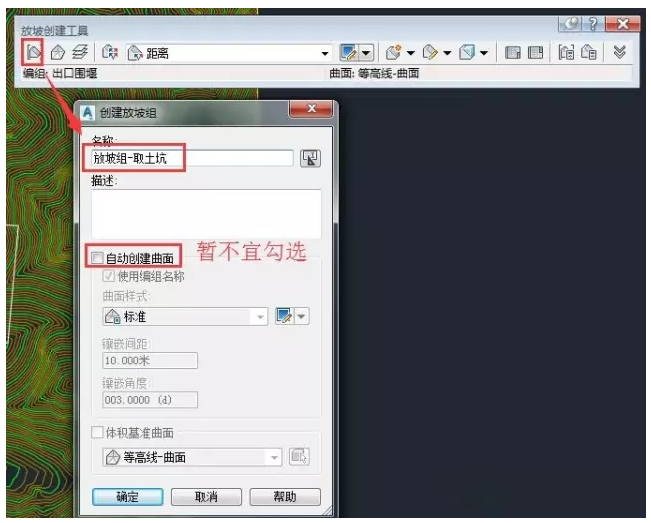
Task: Click the Set Grading Layer icon
Action: tap(80, 52)
